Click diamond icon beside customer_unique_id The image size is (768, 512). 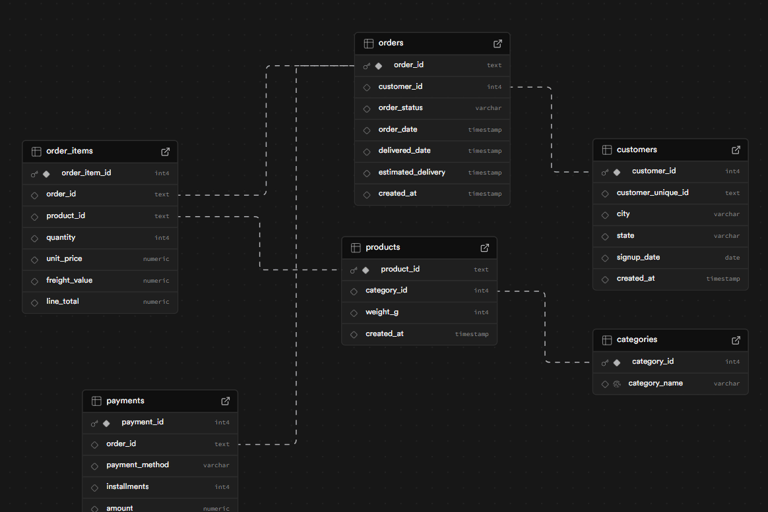point(605,194)
